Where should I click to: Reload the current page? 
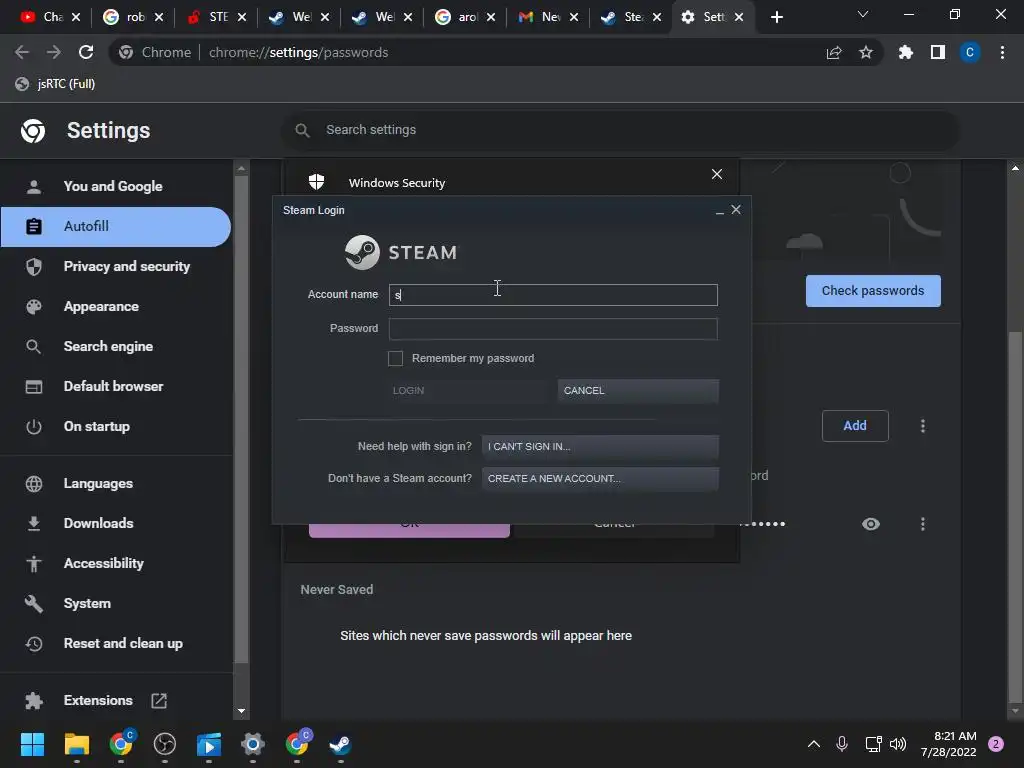coord(86,52)
